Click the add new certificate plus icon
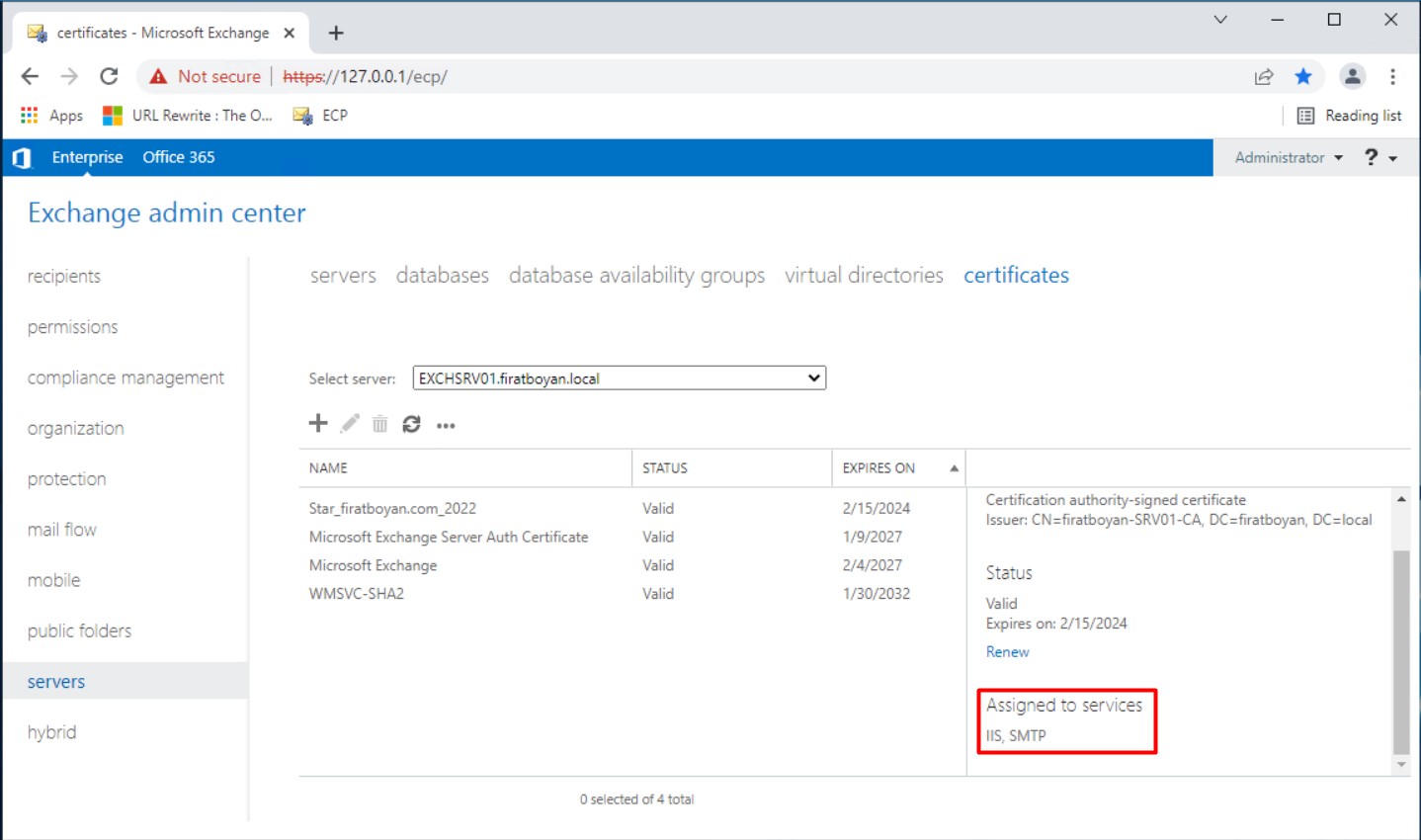 coord(318,424)
